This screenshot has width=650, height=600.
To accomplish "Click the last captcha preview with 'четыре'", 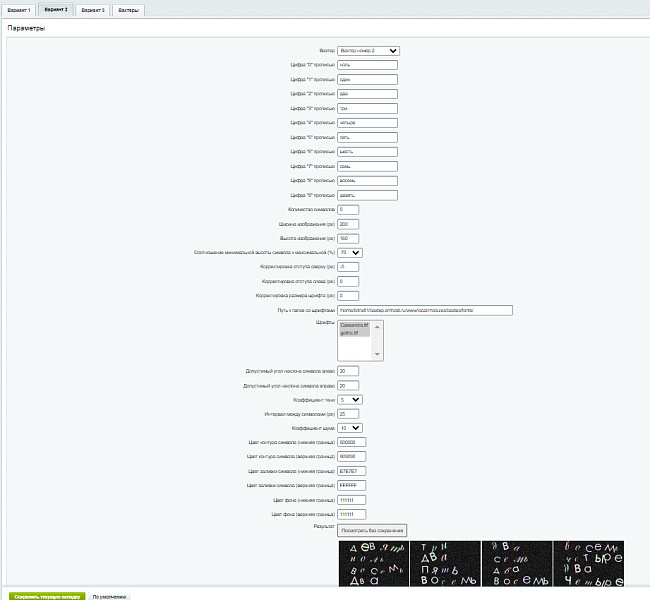I will [x=589, y=564].
